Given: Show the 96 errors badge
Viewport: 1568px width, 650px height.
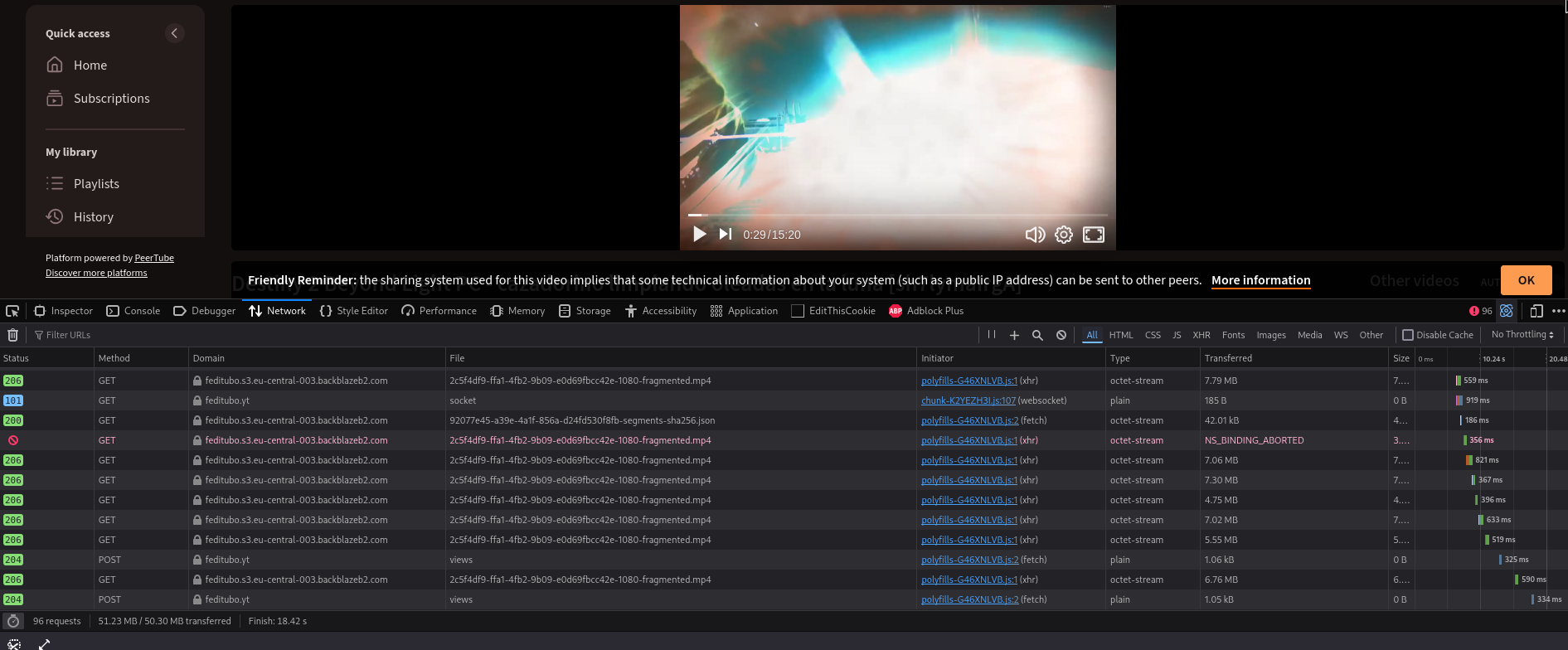Looking at the screenshot, I should click(x=1480, y=311).
